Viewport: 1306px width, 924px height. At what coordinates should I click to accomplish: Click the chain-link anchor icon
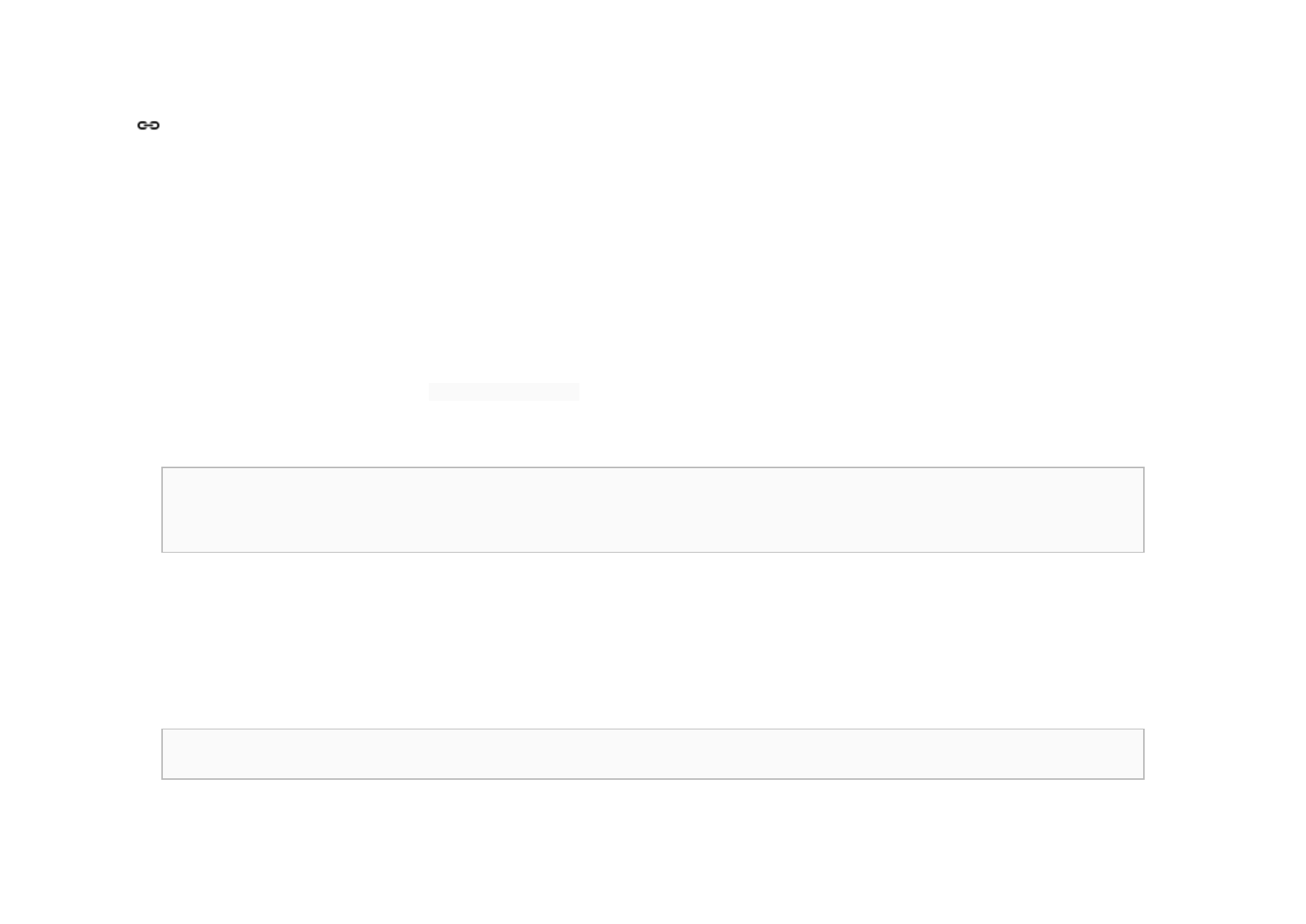[148, 126]
